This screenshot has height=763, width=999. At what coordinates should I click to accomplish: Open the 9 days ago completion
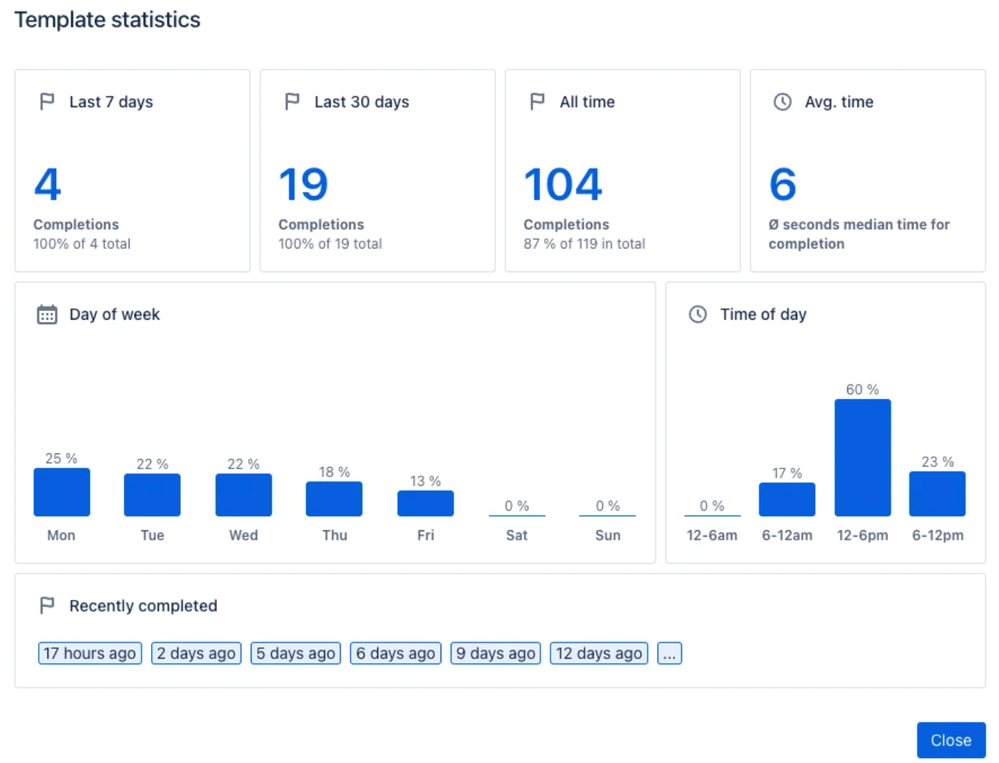(x=496, y=653)
